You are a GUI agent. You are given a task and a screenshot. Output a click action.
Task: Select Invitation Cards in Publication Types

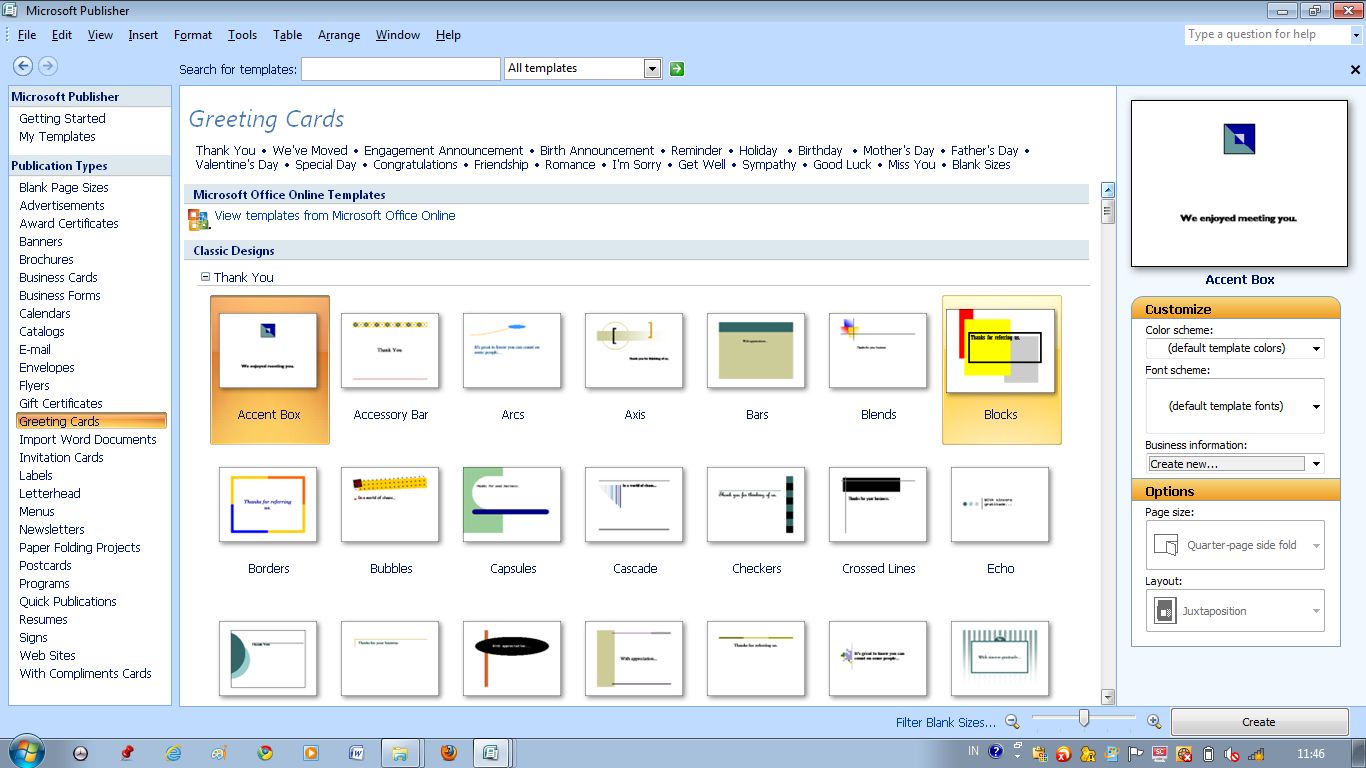point(61,458)
